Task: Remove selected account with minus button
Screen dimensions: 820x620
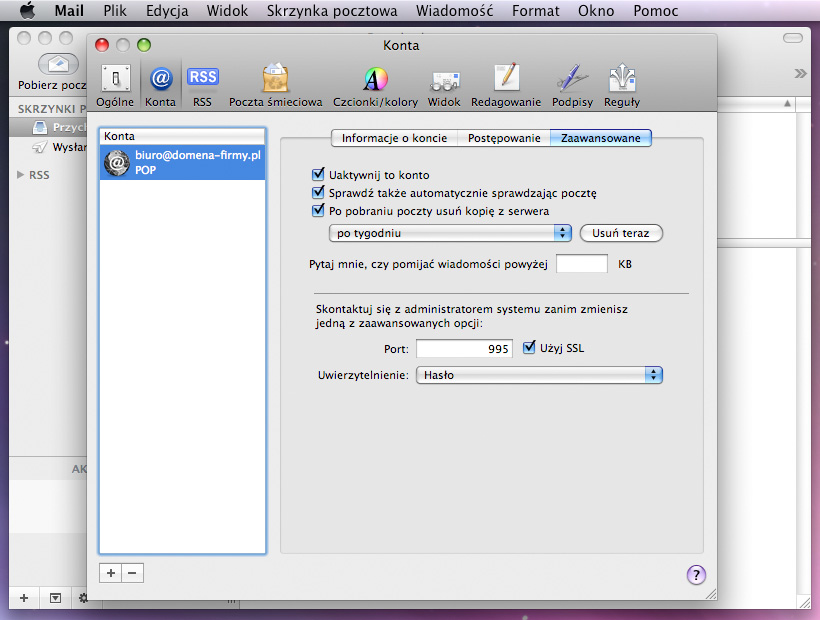Action: pyautogui.click(x=132, y=573)
